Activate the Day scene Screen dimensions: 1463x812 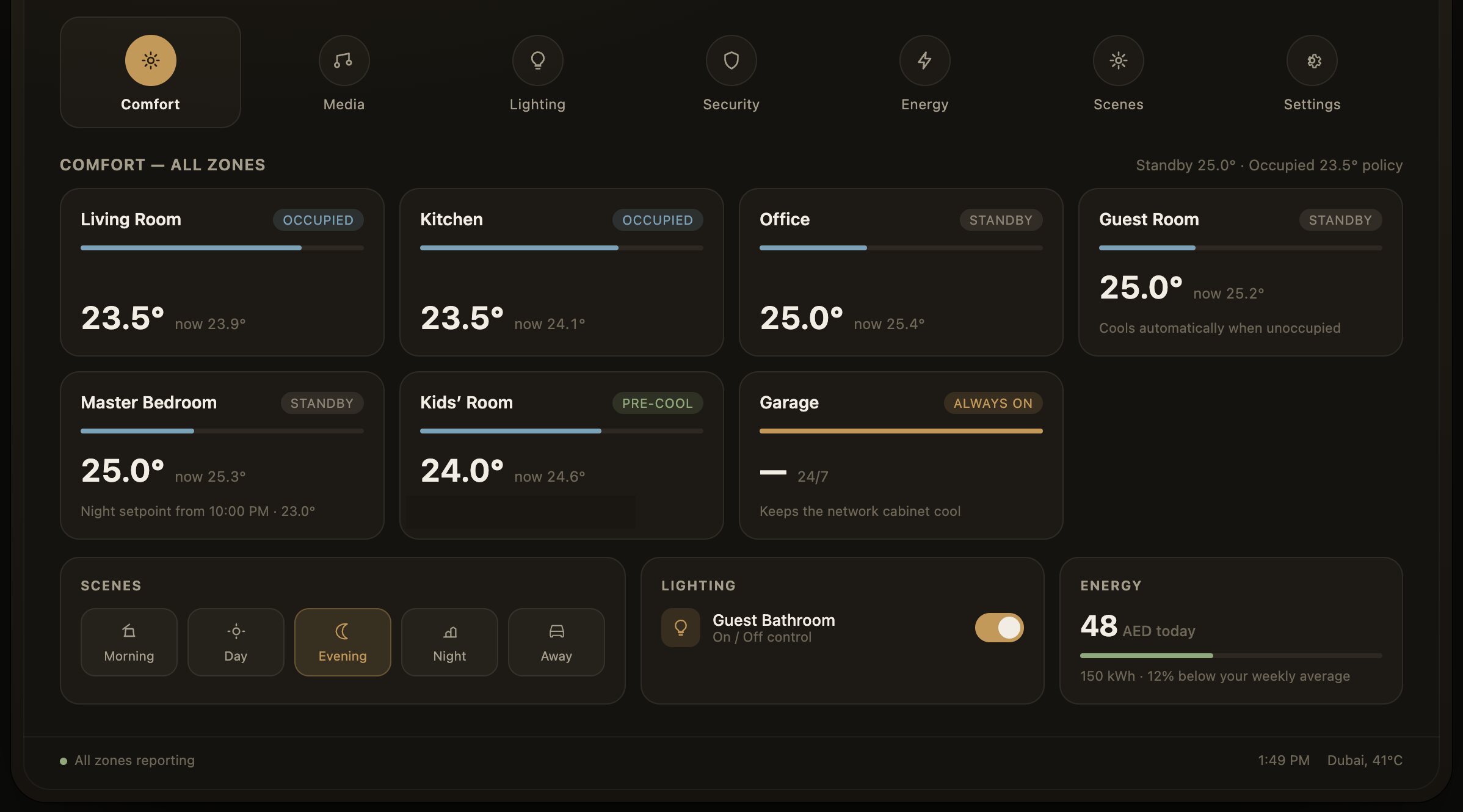point(236,642)
